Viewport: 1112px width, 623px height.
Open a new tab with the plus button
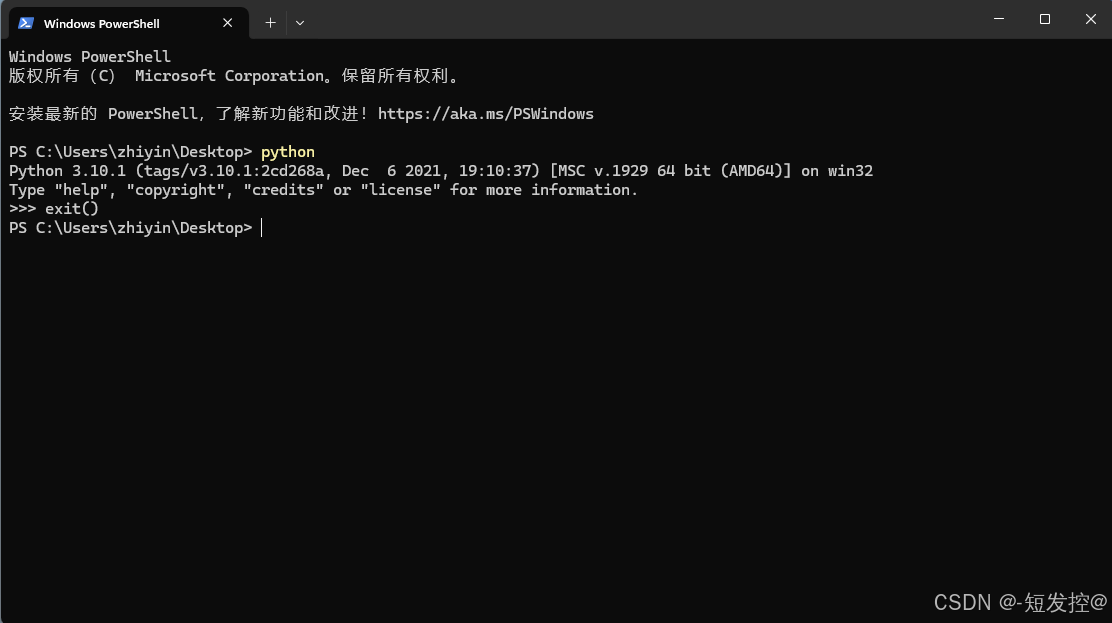pos(270,22)
